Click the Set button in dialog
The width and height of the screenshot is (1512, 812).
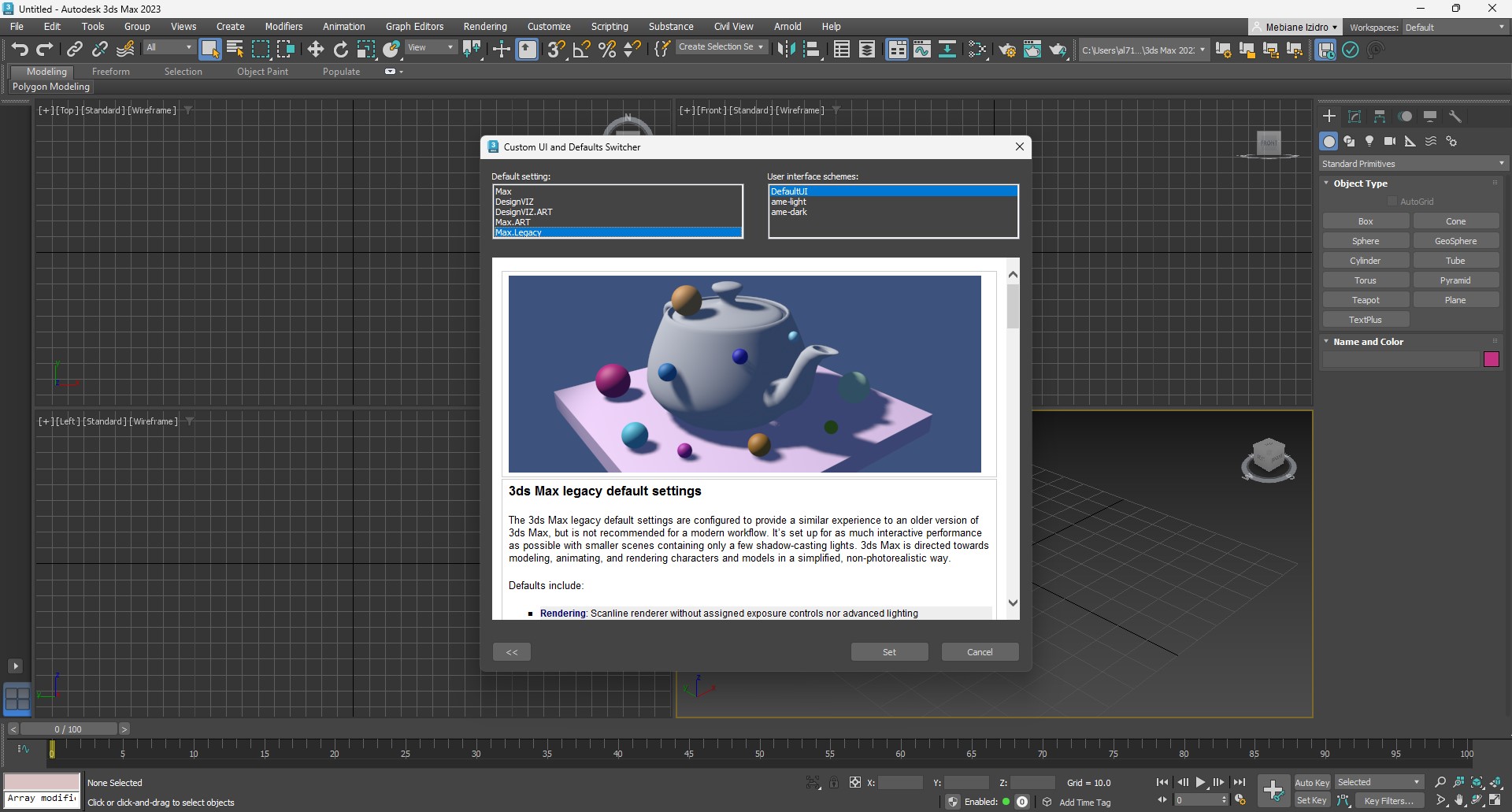click(x=889, y=652)
